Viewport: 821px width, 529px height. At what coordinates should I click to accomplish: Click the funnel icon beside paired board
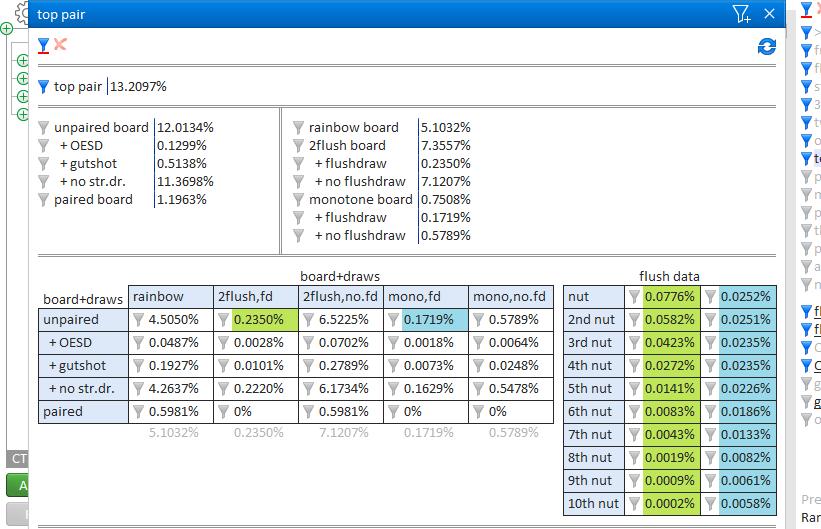43,200
